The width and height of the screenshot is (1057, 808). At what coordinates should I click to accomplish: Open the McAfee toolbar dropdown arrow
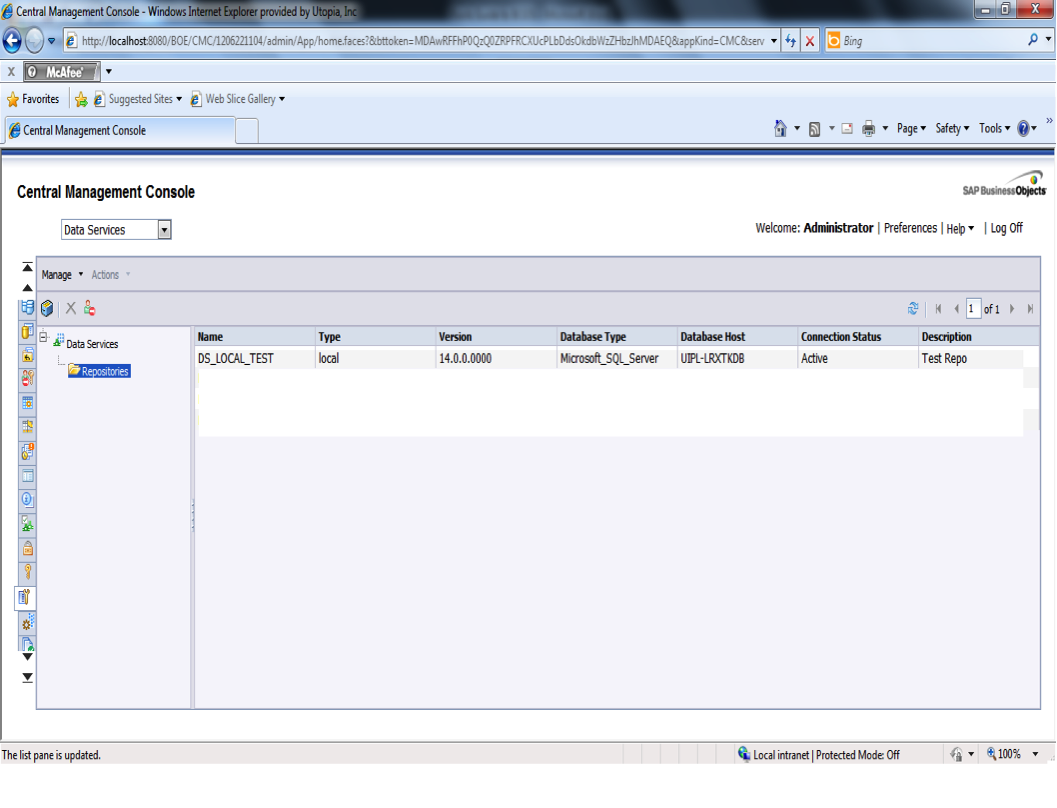109,71
